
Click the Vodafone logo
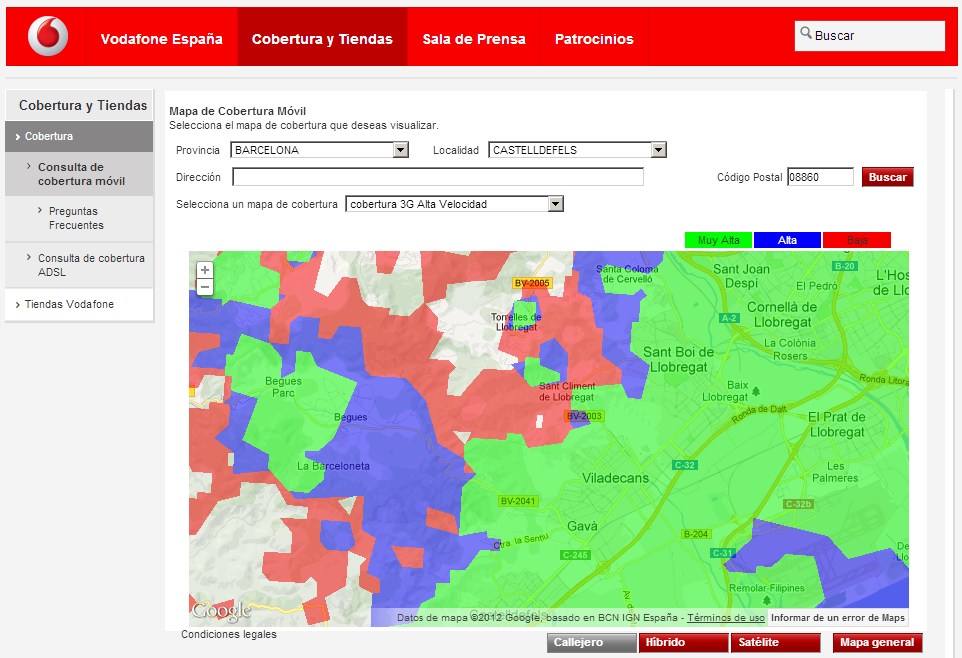tap(48, 36)
